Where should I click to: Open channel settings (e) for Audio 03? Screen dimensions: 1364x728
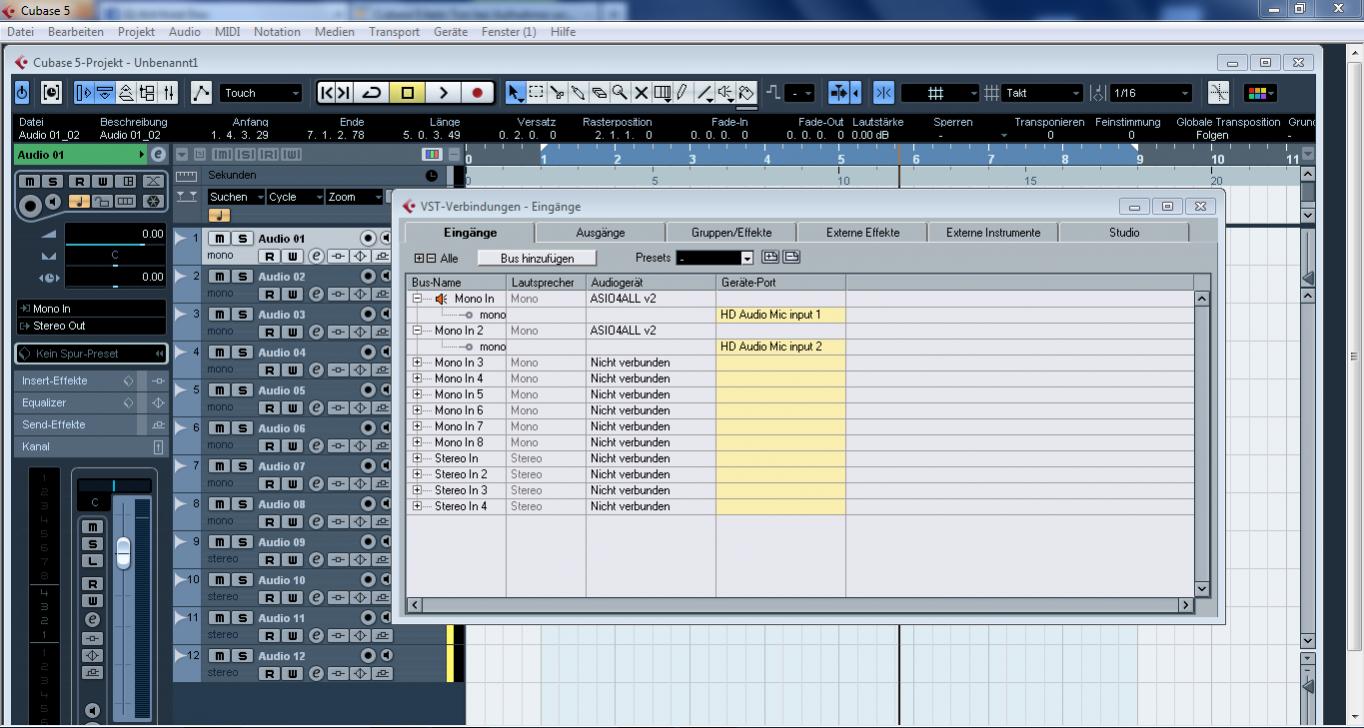pyautogui.click(x=316, y=332)
